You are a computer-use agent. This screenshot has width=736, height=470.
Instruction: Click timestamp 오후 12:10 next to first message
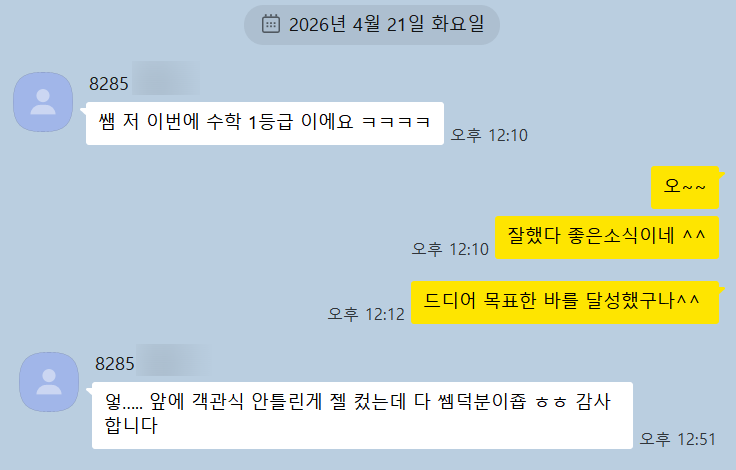coord(489,135)
